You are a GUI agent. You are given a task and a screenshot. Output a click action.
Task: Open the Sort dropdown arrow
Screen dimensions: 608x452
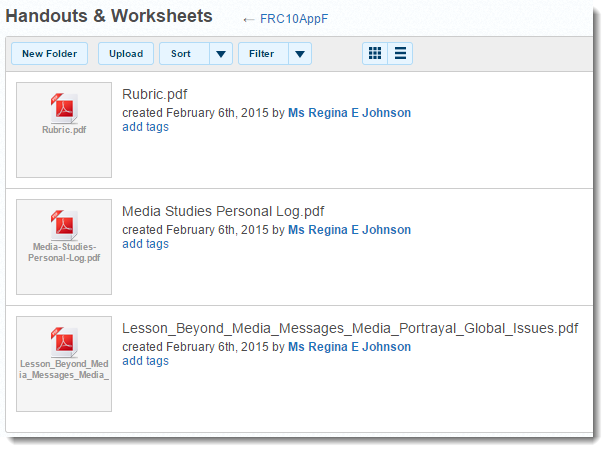click(x=222, y=54)
